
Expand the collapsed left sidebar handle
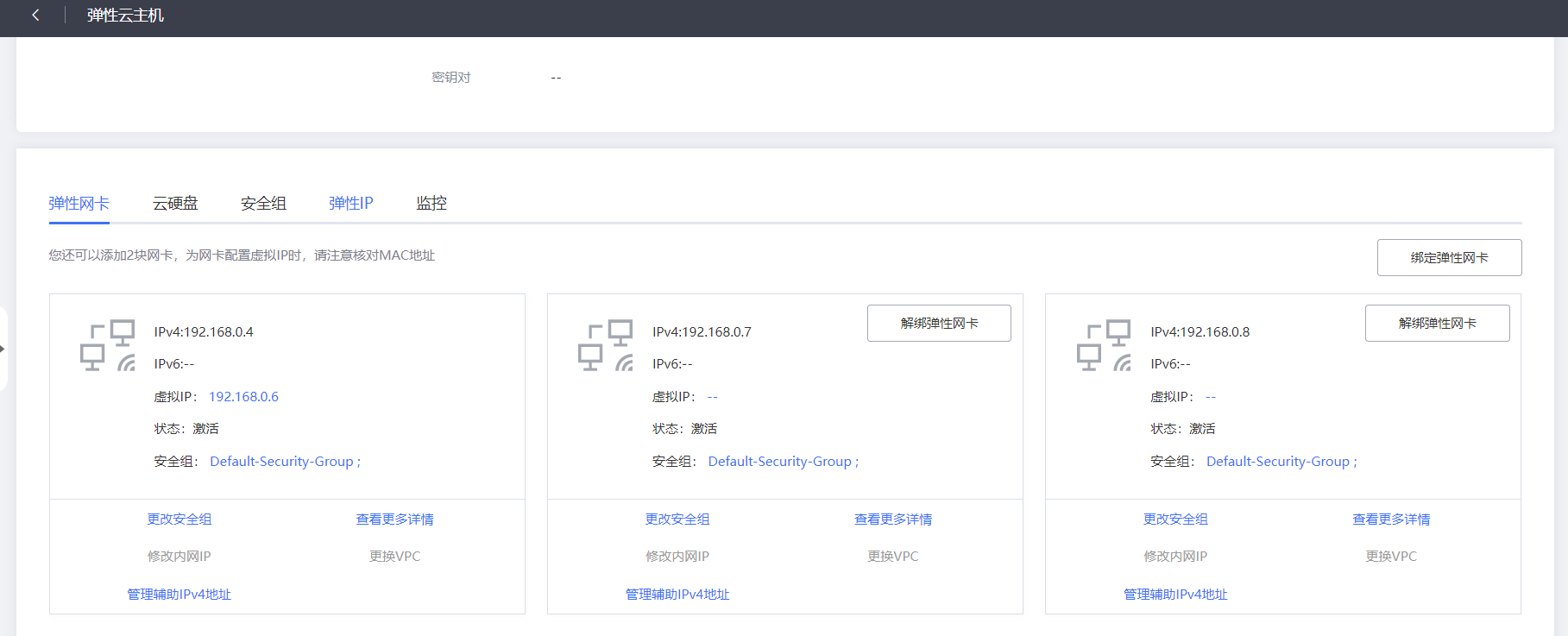click(3, 349)
